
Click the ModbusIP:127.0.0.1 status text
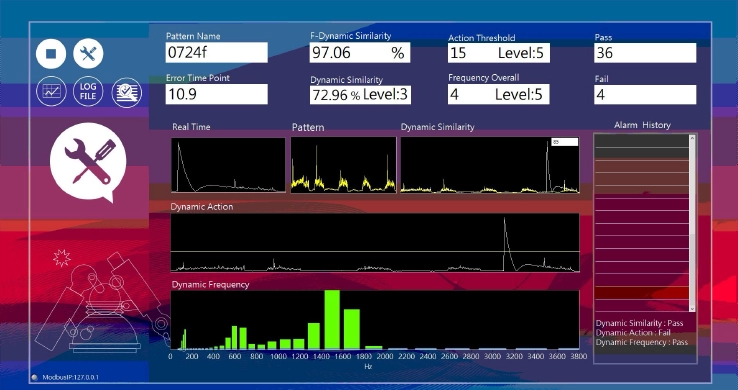(71, 377)
